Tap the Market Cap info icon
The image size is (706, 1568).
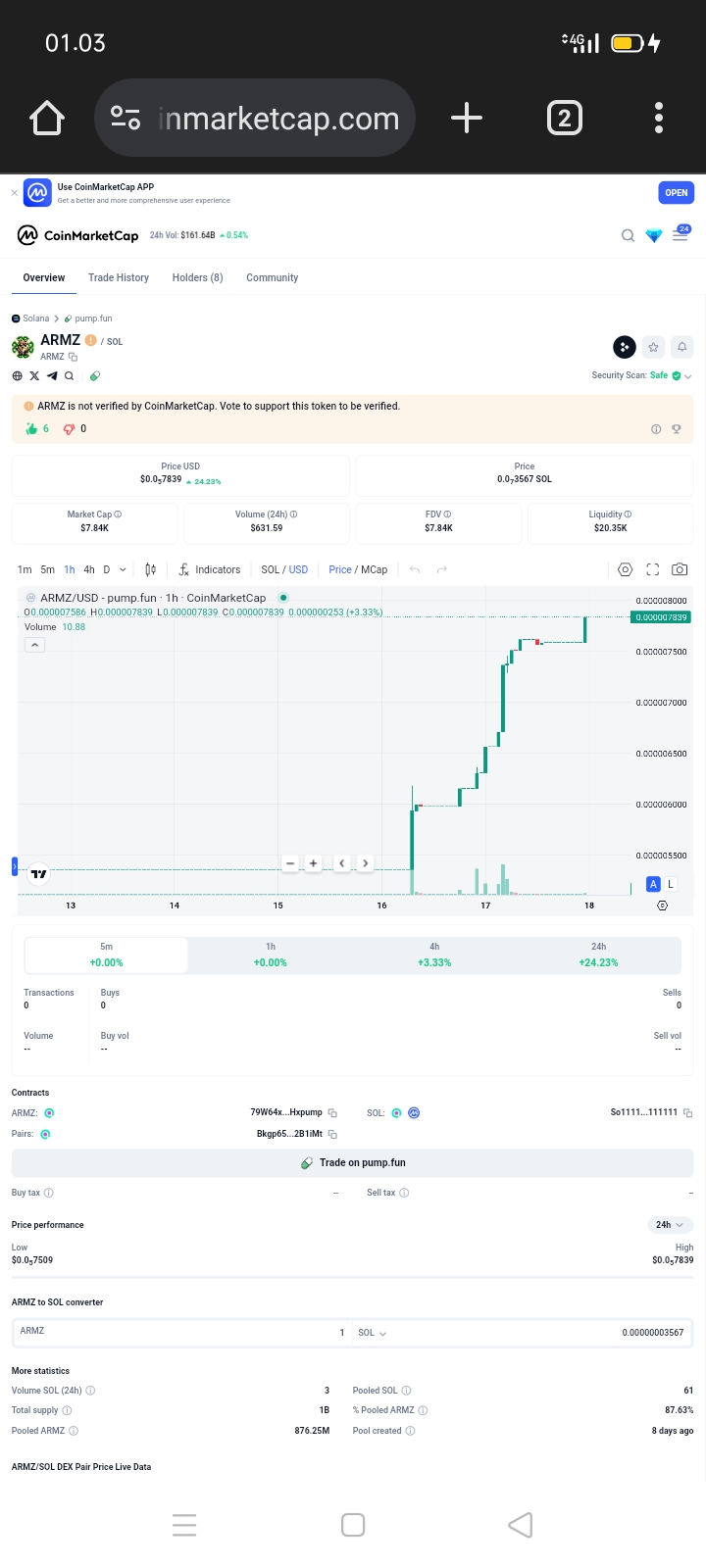pyautogui.click(x=118, y=514)
